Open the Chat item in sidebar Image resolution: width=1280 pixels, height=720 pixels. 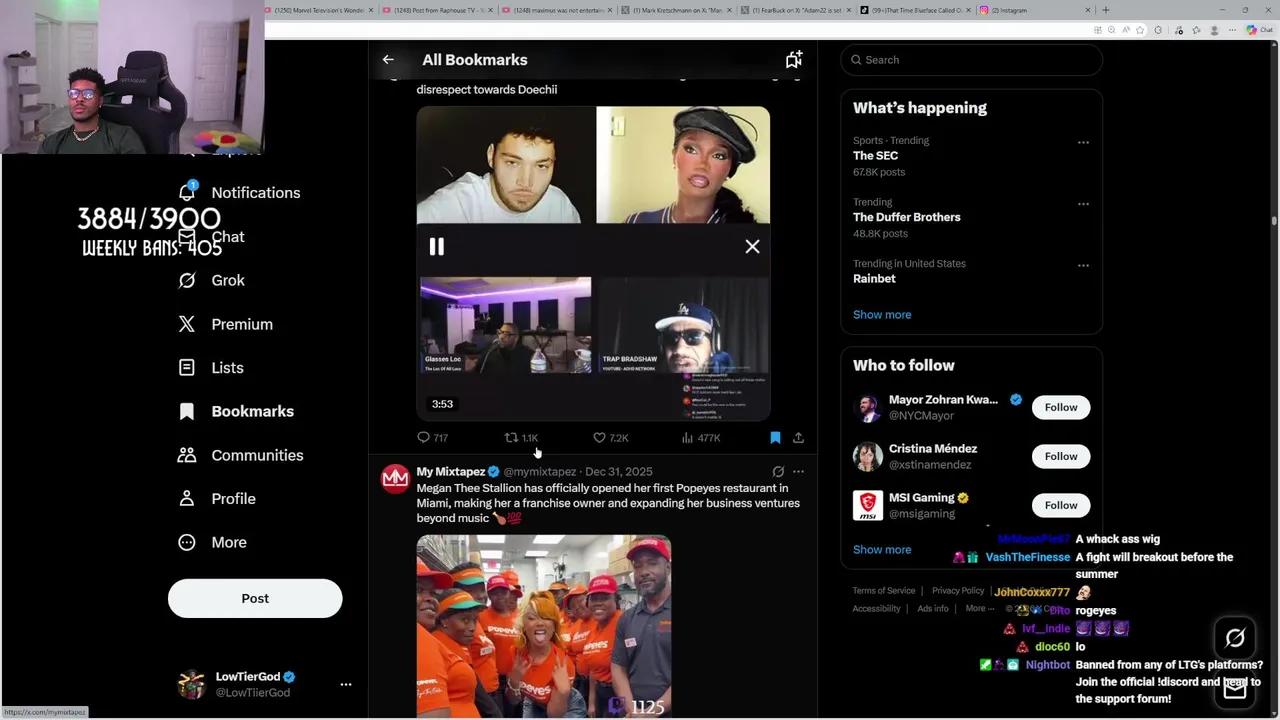point(211,237)
